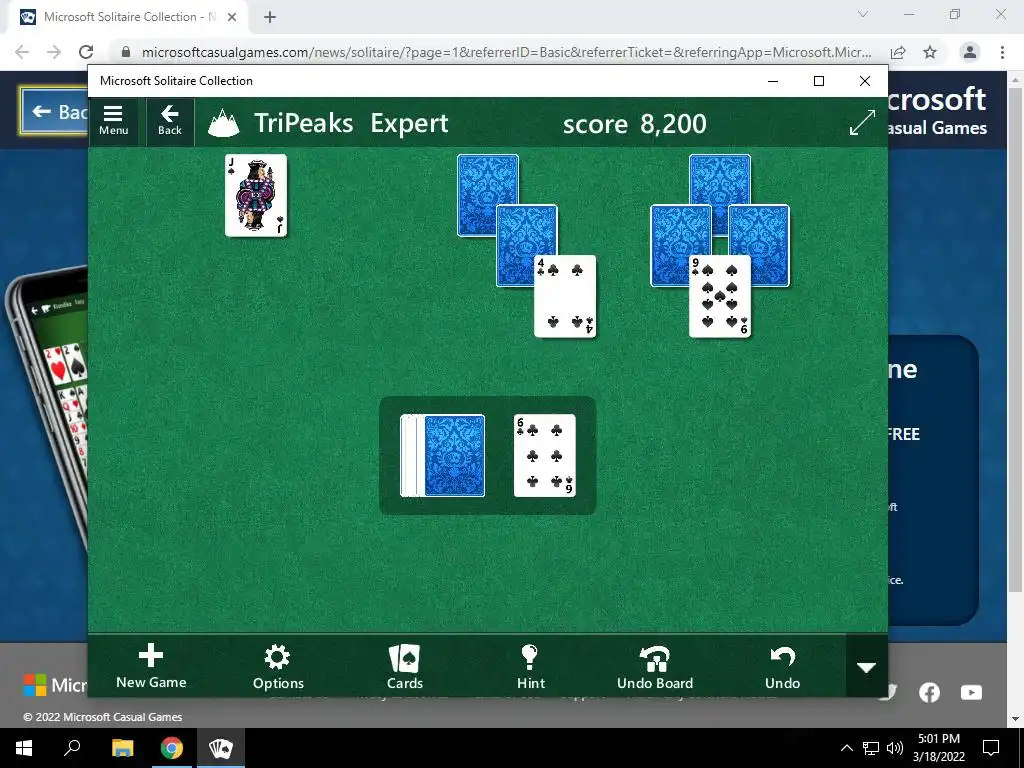Open the Windows Start menu

click(x=24, y=748)
